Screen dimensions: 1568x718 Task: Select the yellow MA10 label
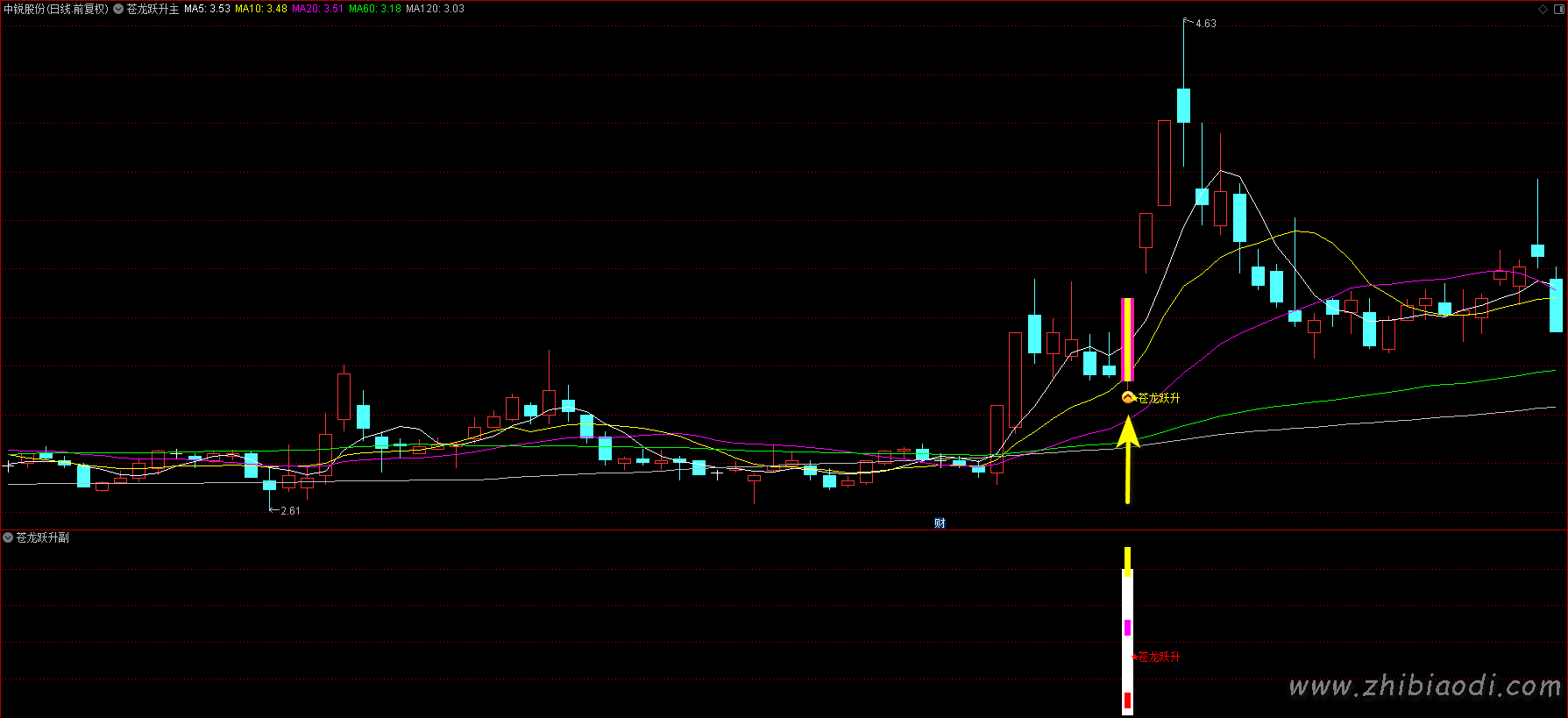pos(261,9)
